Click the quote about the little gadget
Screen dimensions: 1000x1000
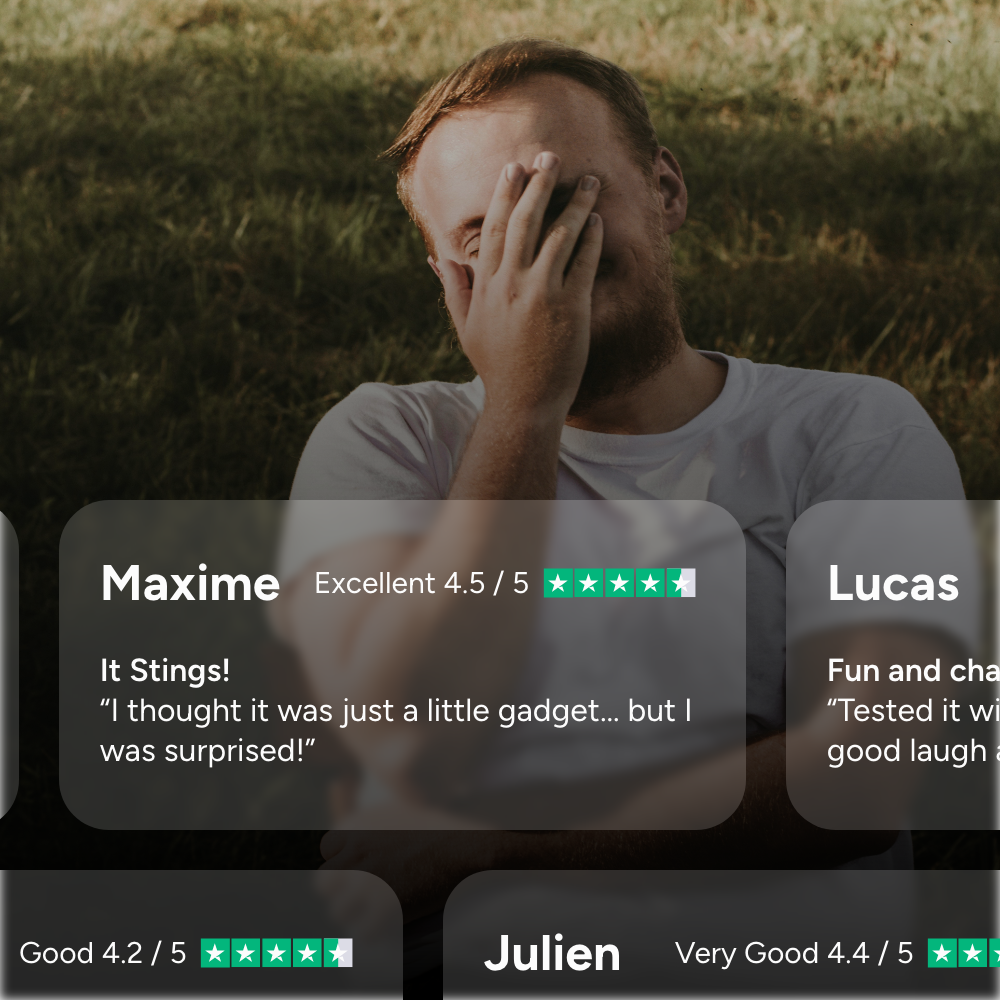[x=396, y=730]
